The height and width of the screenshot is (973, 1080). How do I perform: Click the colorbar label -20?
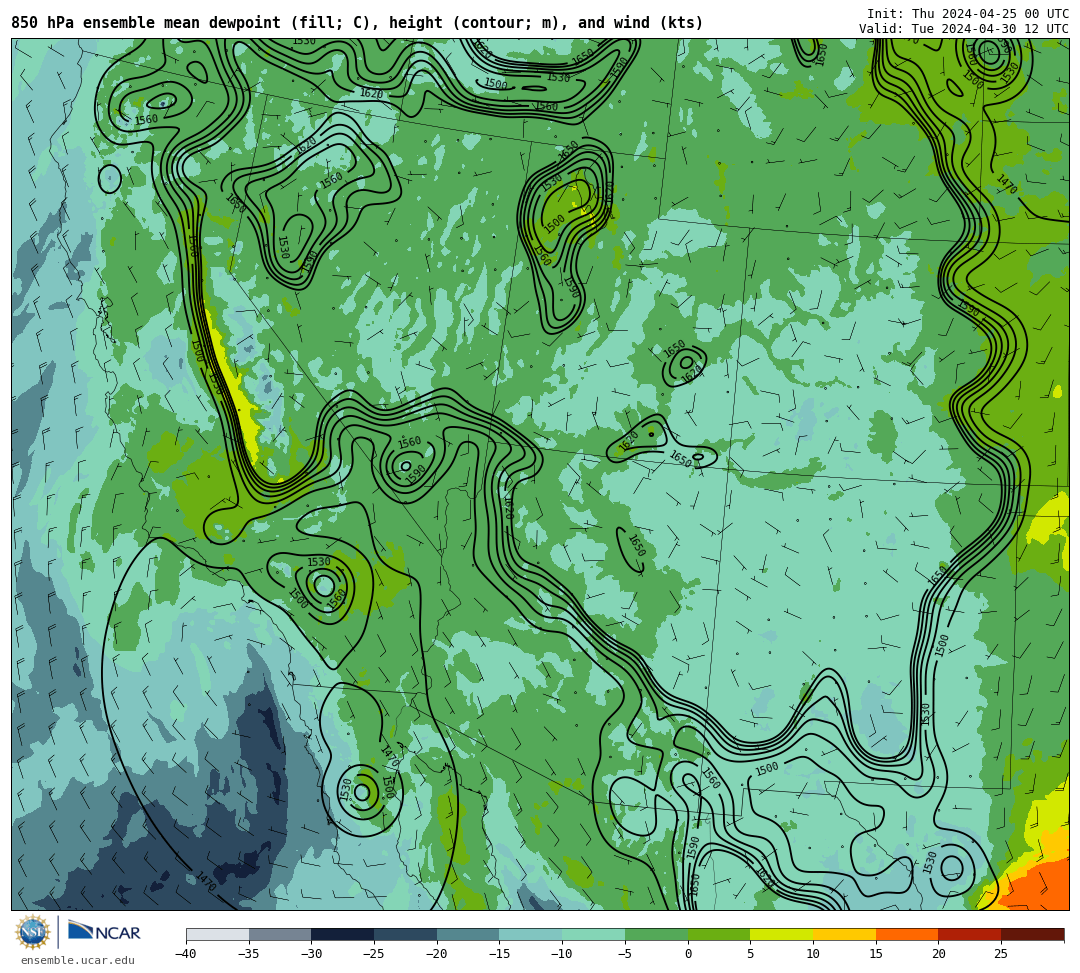point(436,954)
